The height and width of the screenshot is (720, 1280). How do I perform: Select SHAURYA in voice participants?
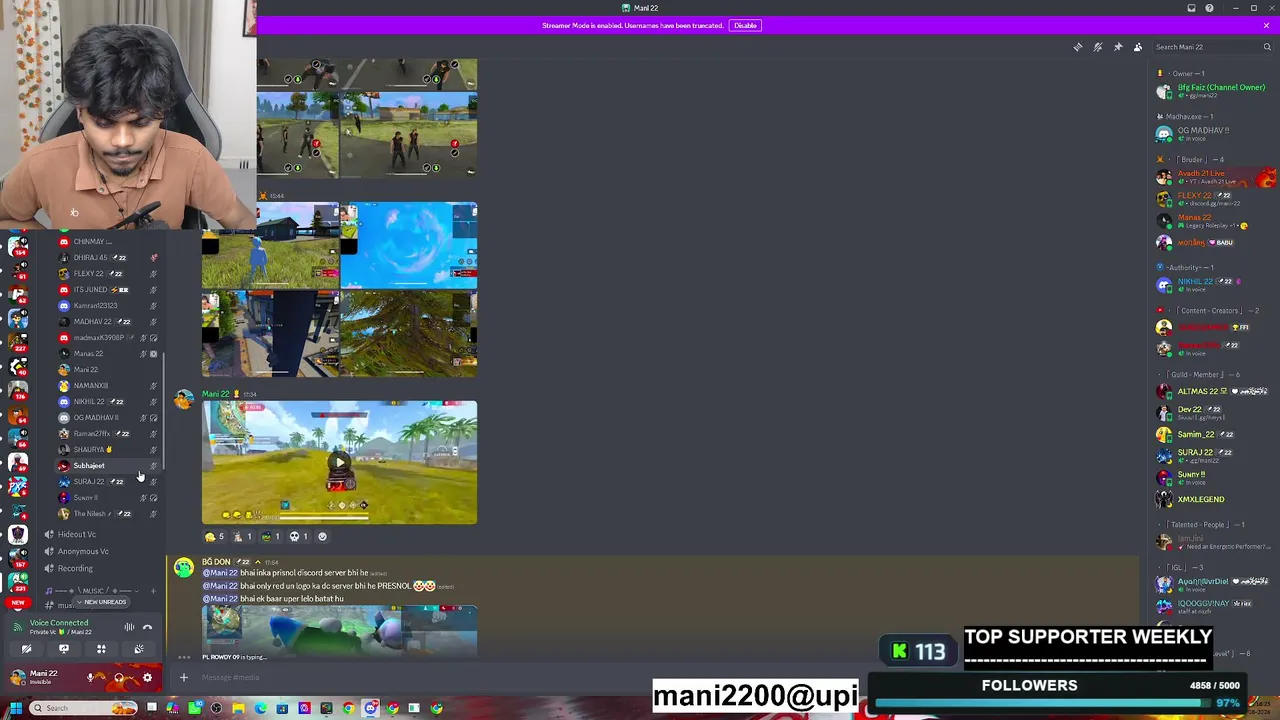(108, 449)
